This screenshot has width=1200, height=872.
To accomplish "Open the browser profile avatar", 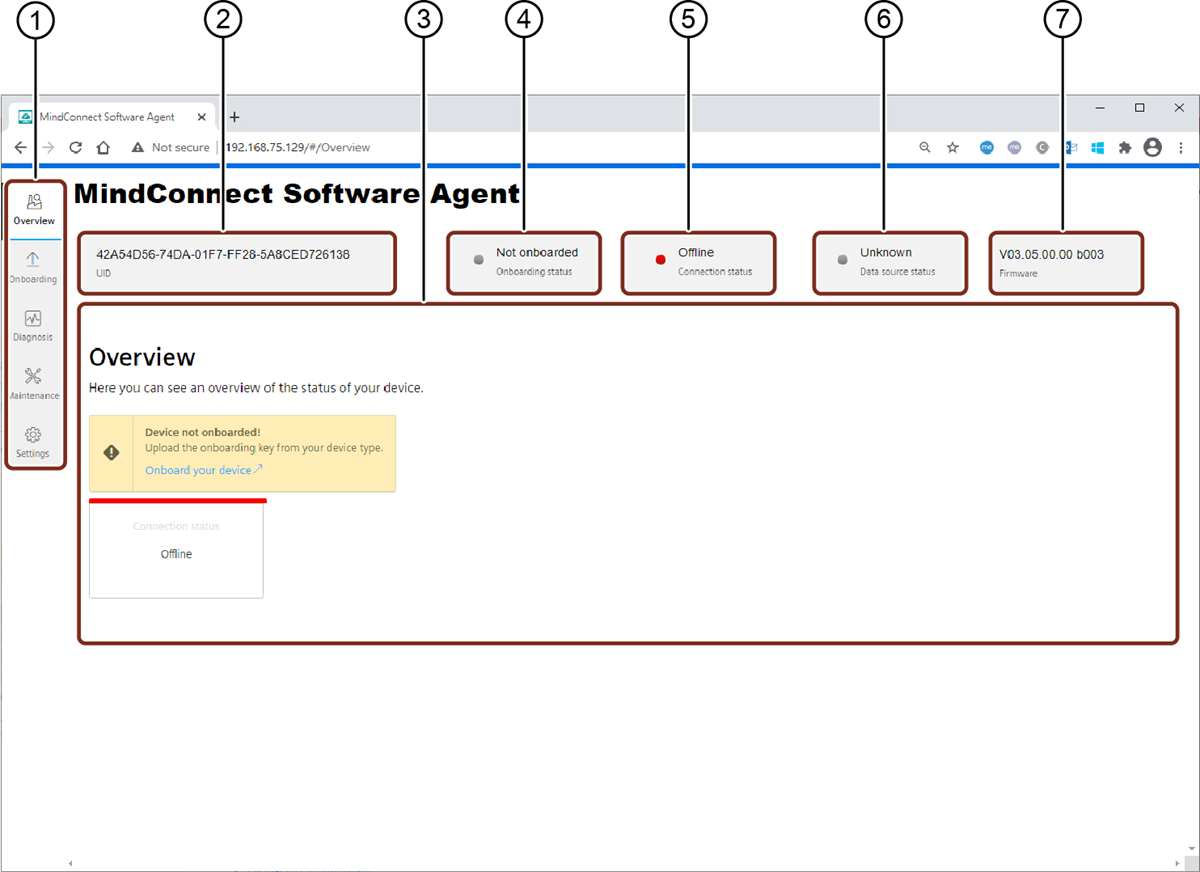I will pyautogui.click(x=1153, y=147).
